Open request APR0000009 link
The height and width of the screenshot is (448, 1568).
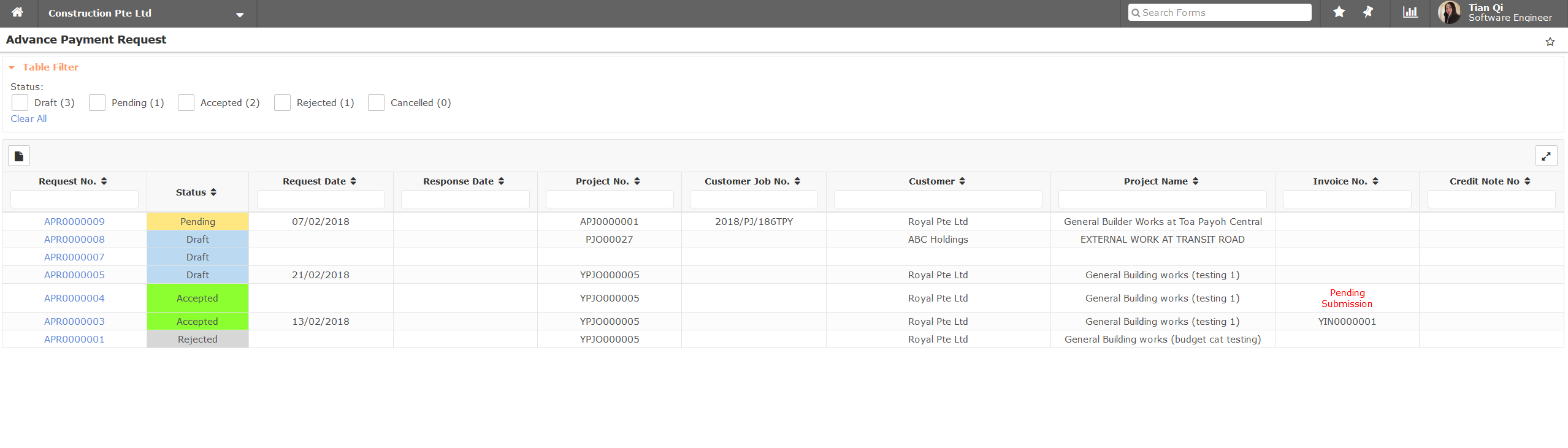pos(74,222)
